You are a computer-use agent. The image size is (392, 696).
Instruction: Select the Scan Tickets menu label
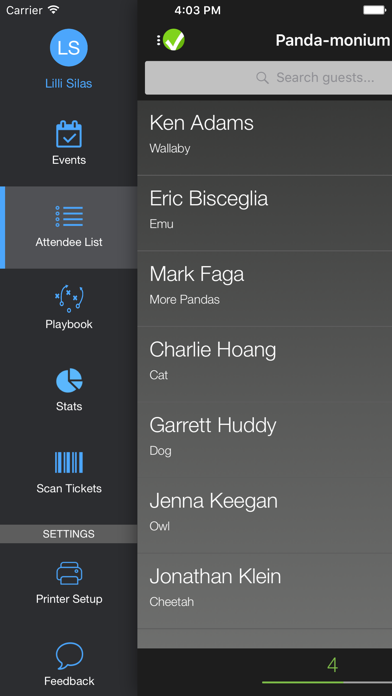coord(69,489)
